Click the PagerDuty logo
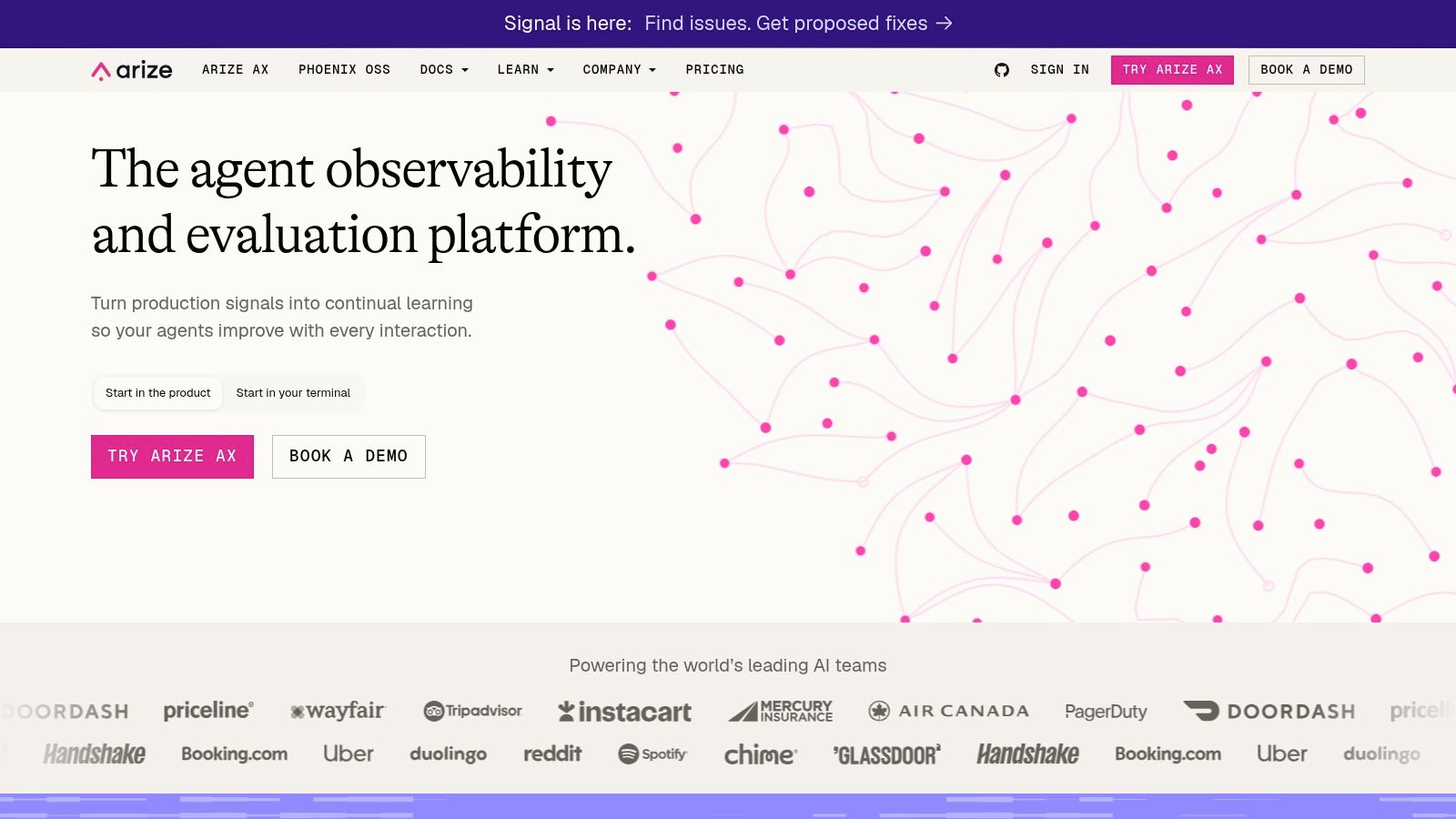Image resolution: width=1456 pixels, height=819 pixels. 1106,712
